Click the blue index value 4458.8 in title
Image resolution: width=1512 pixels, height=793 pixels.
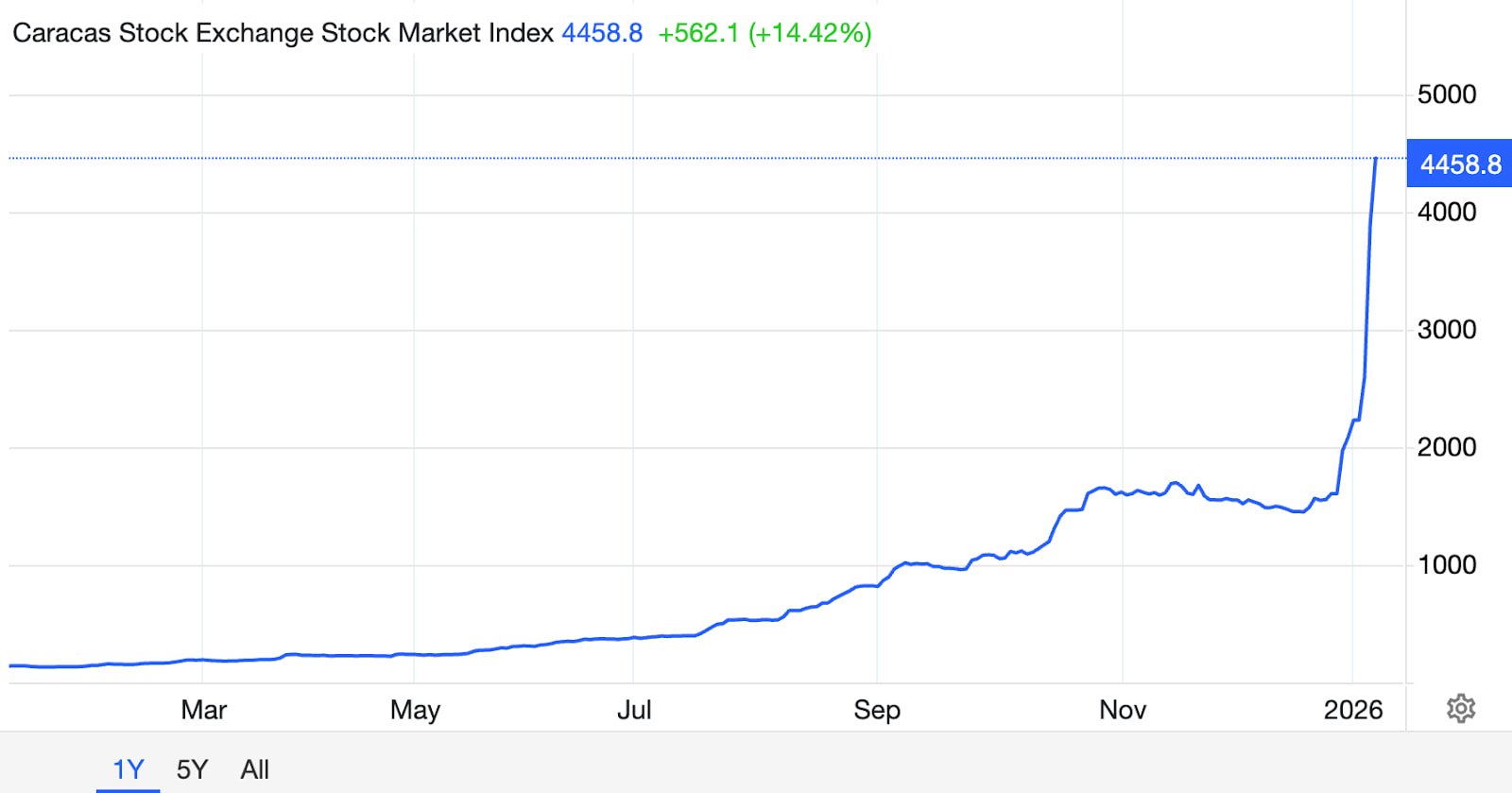602,33
